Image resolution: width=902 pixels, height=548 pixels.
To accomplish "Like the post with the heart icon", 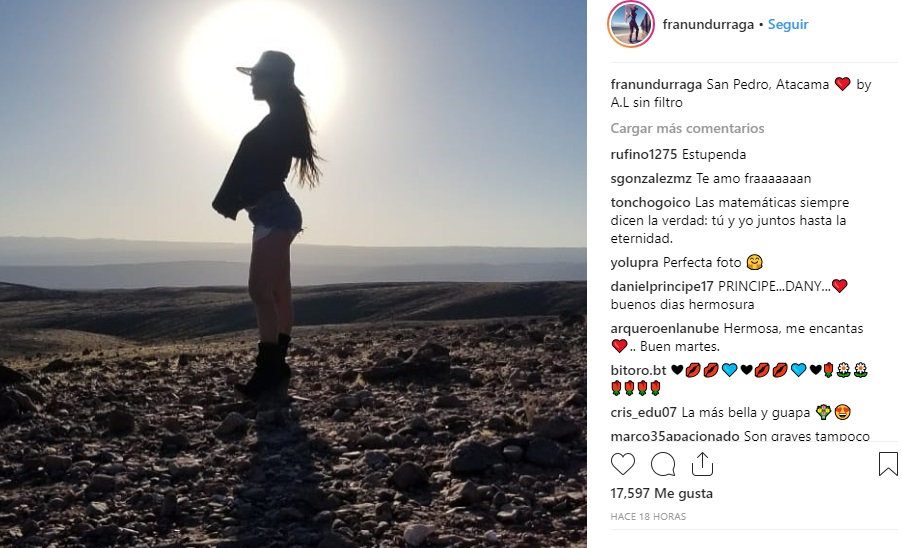I will (622, 464).
